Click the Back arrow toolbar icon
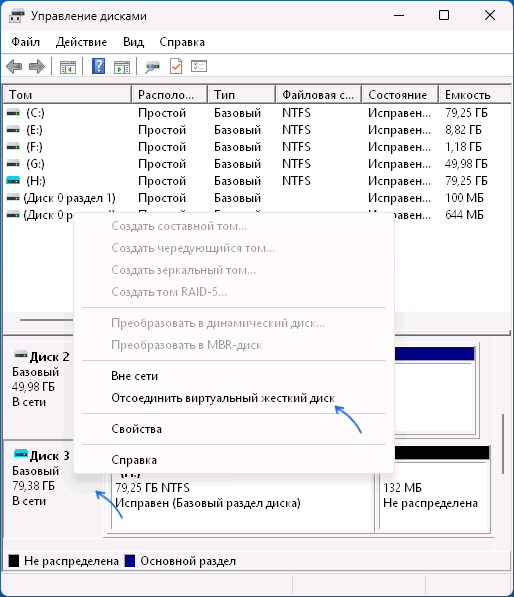The image size is (514, 597). tap(14, 67)
